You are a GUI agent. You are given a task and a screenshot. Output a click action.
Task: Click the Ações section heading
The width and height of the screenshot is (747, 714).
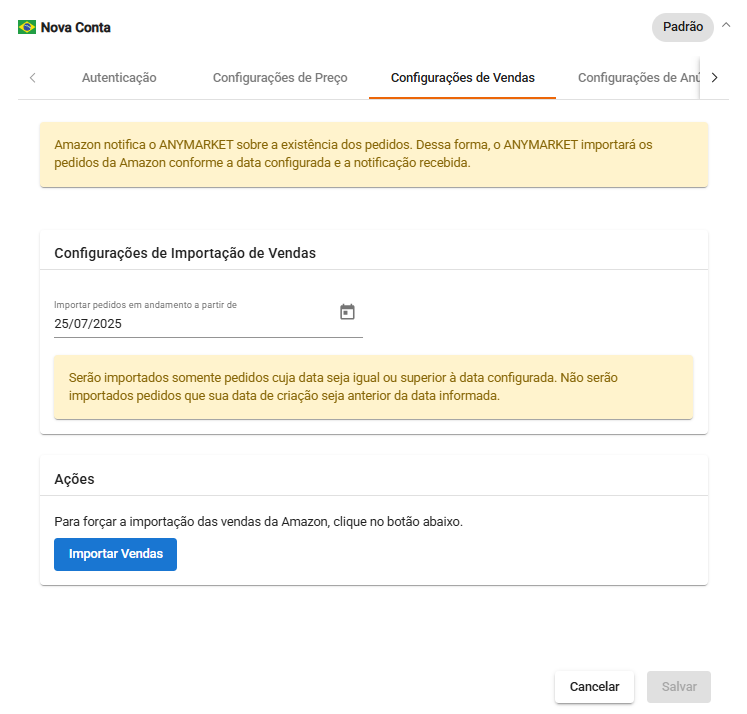74,479
